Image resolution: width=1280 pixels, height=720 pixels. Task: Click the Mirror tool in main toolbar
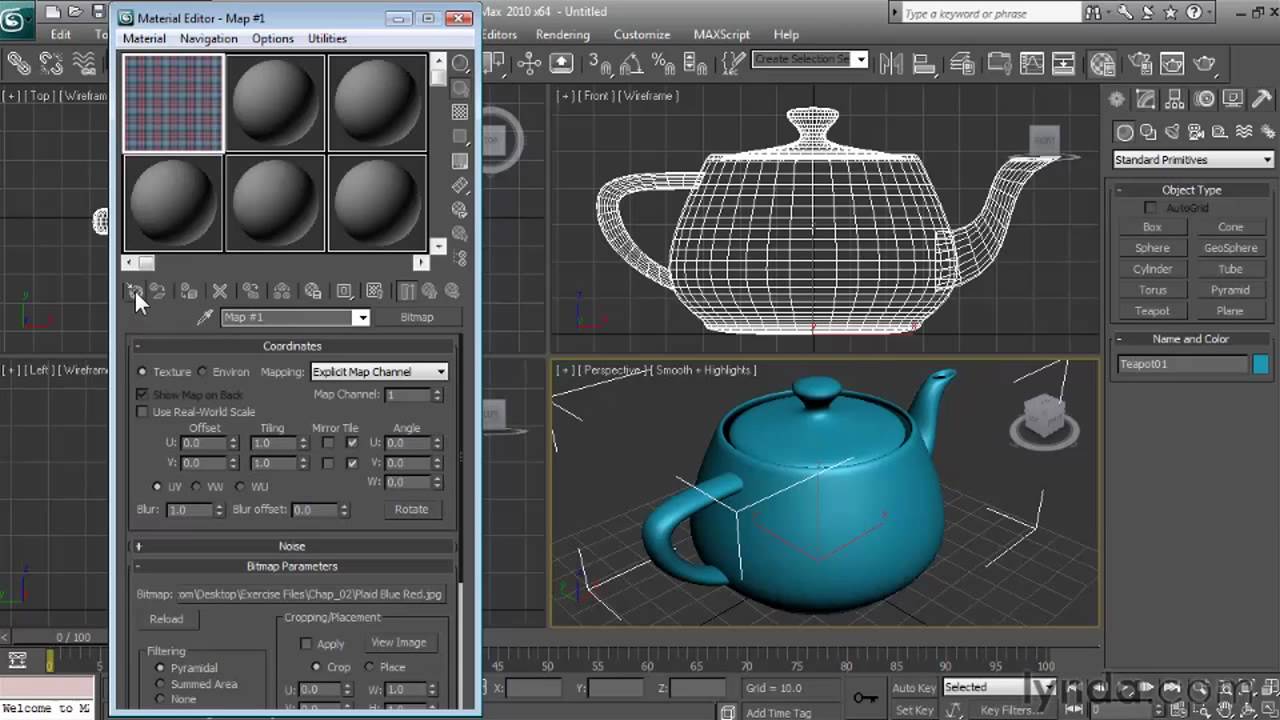tap(891, 64)
